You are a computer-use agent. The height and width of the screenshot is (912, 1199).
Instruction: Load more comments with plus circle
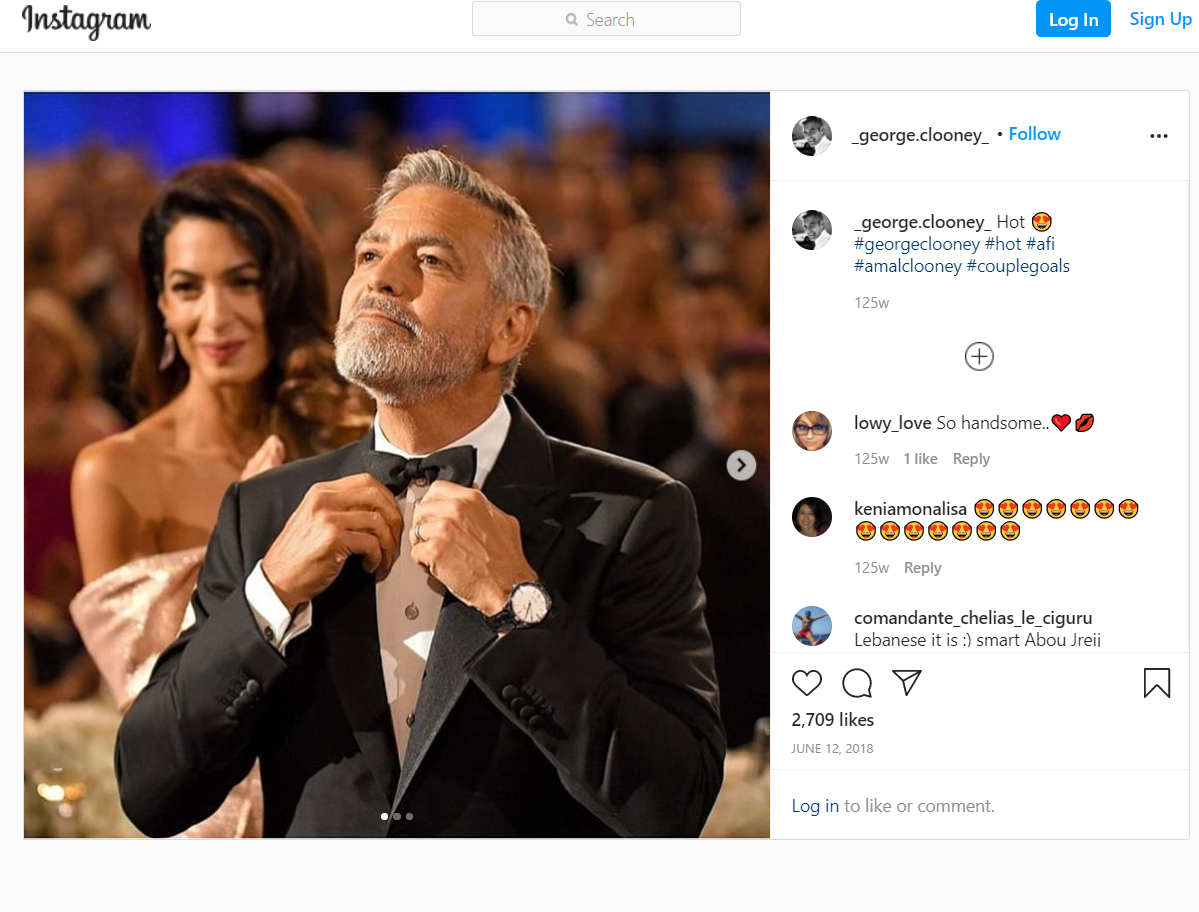point(979,356)
